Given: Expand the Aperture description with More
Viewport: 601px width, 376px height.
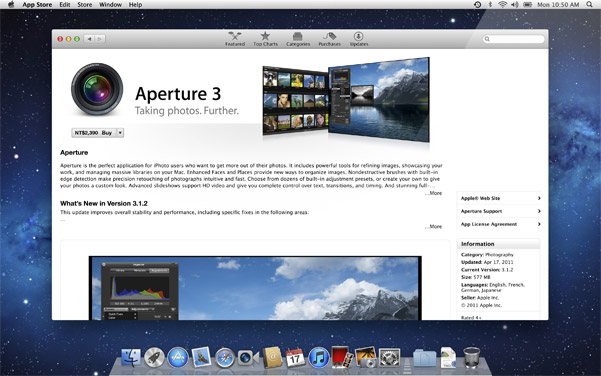Looking at the screenshot, I should (434, 193).
